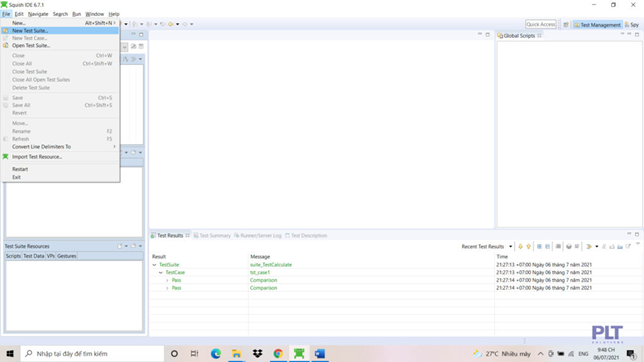Select the Test Data resources tab
The height and width of the screenshot is (362, 644).
(x=34, y=256)
